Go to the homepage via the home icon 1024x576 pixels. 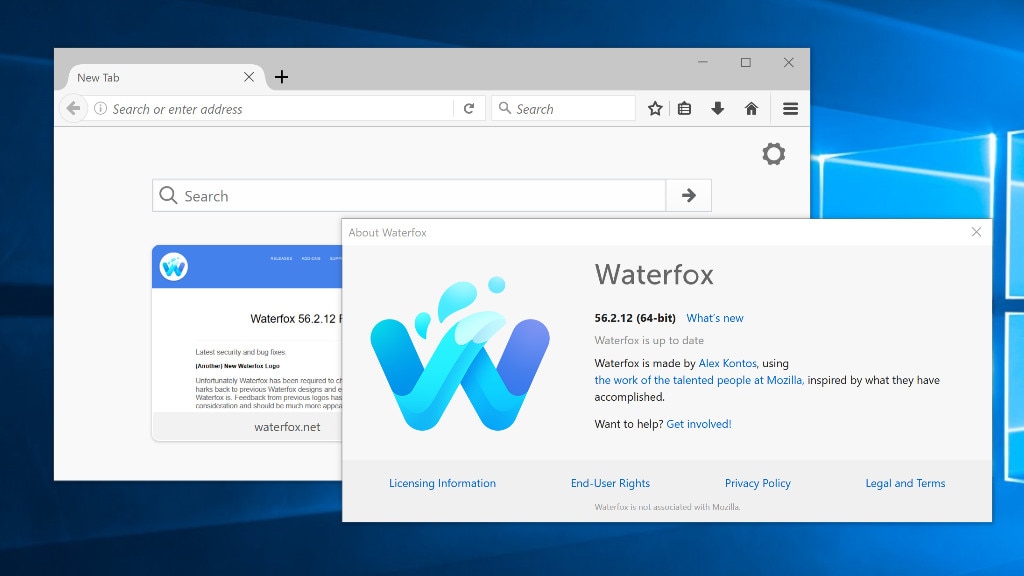[x=751, y=108]
